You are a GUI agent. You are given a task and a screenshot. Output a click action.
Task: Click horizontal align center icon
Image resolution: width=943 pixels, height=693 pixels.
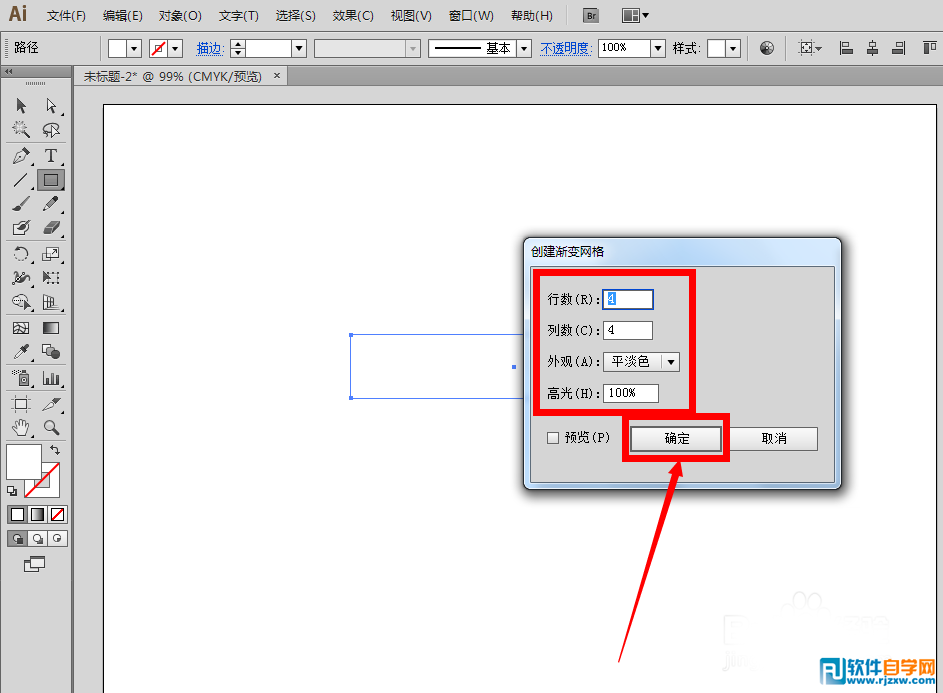[872, 48]
